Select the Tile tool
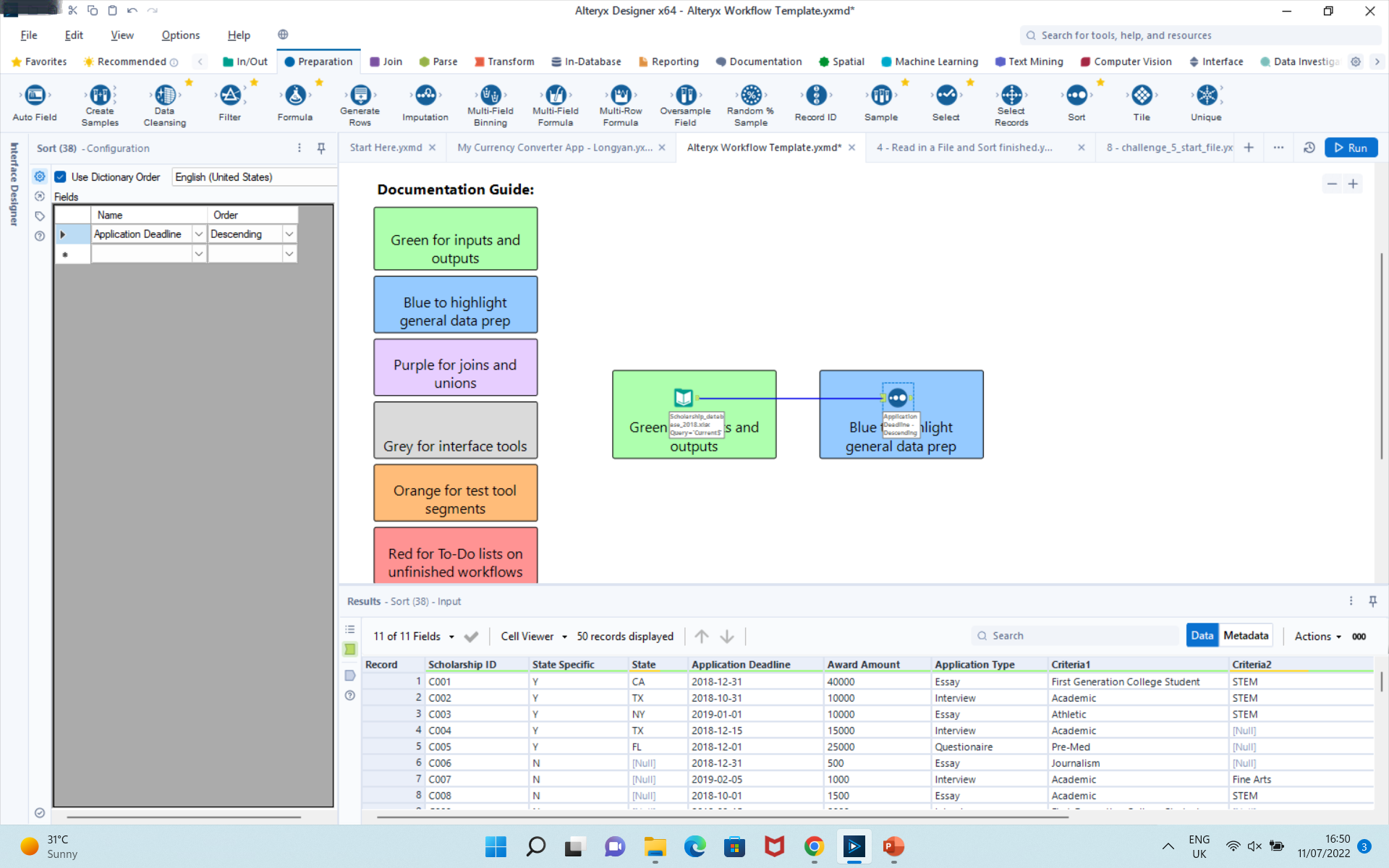 [x=1142, y=103]
